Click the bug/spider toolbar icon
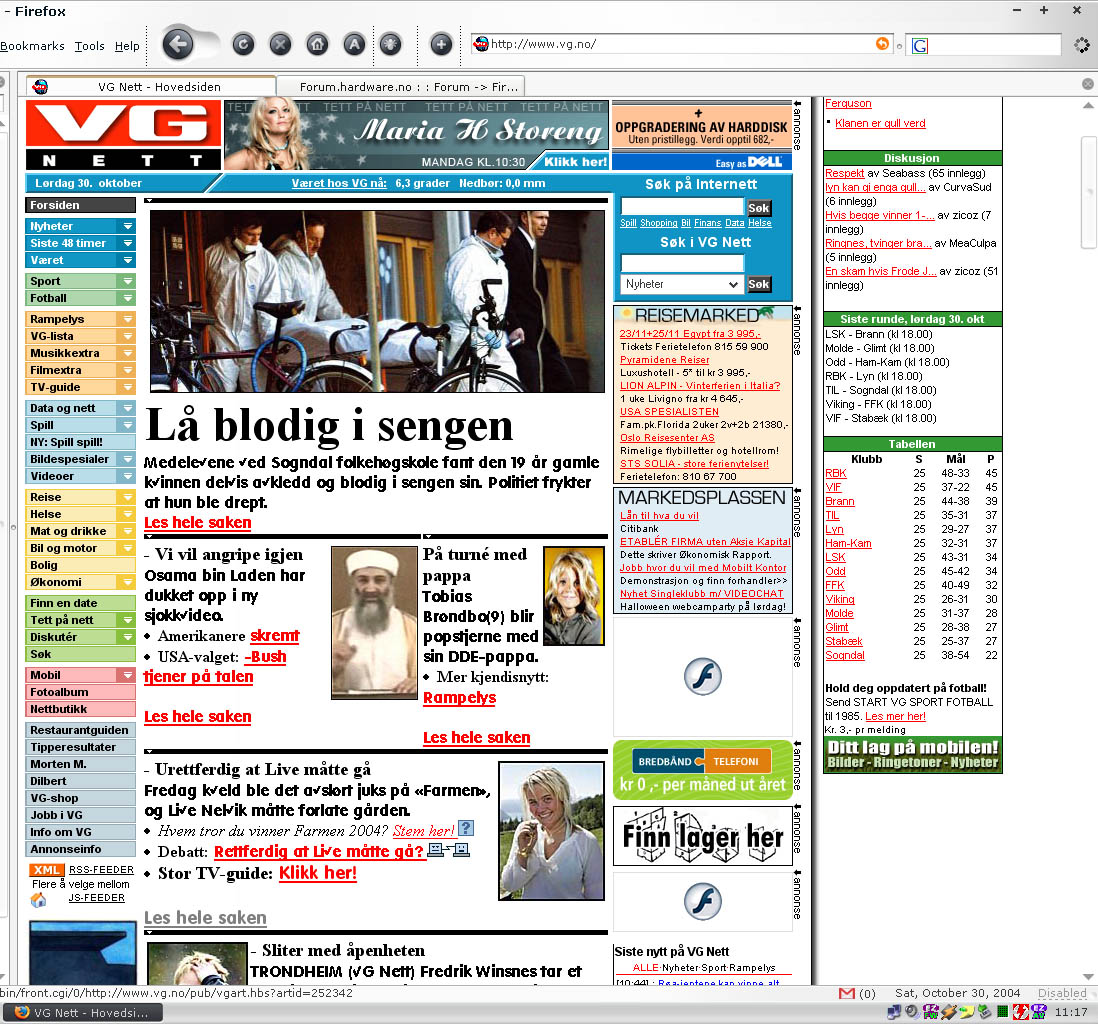 [391, 45]
